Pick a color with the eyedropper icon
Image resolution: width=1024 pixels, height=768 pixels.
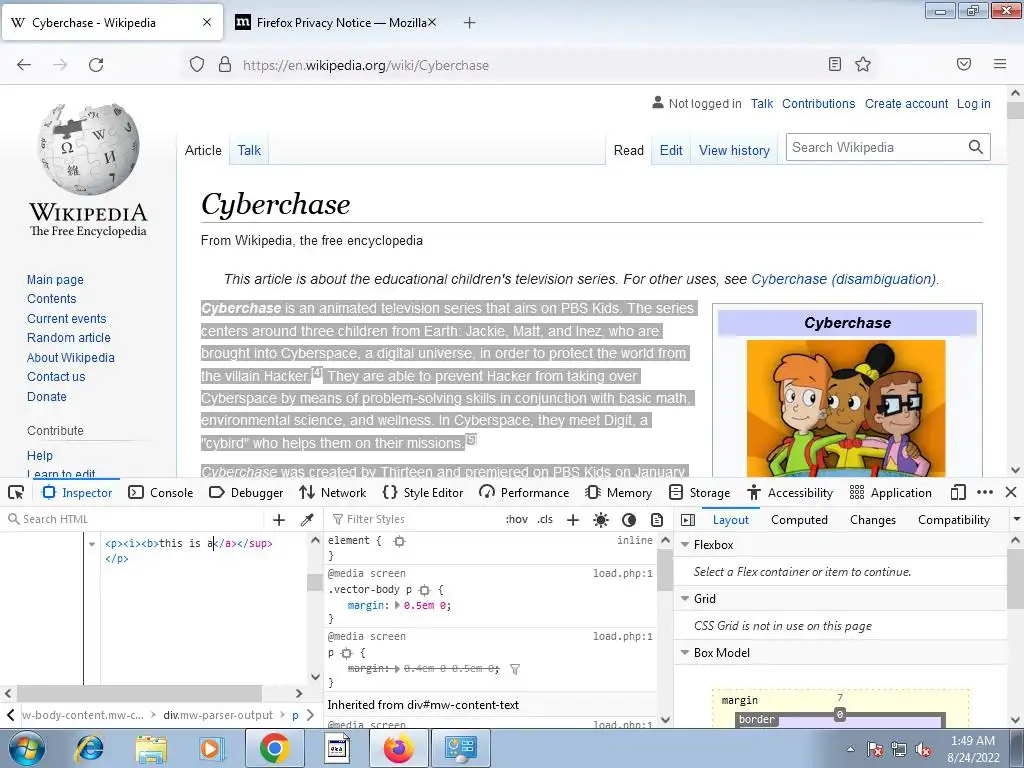click(307, 519)
